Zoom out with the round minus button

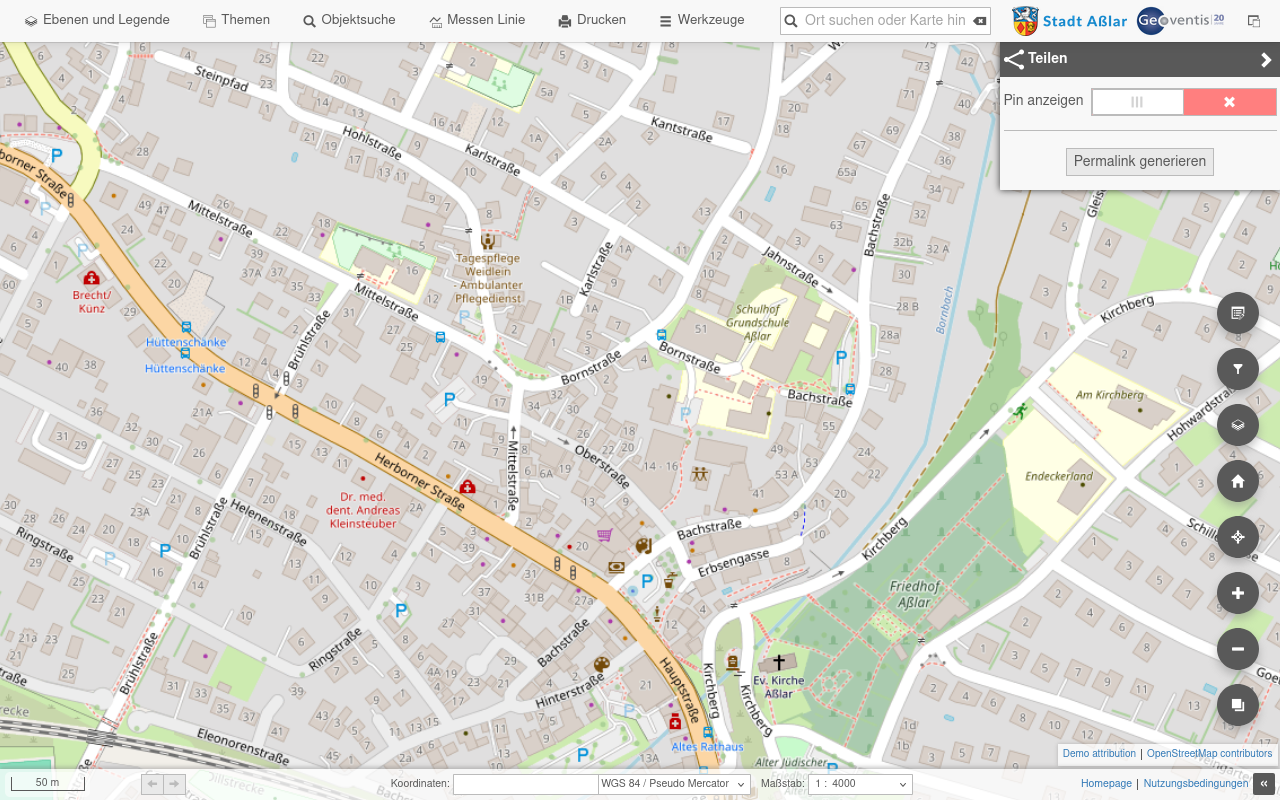pos(1238,649)
